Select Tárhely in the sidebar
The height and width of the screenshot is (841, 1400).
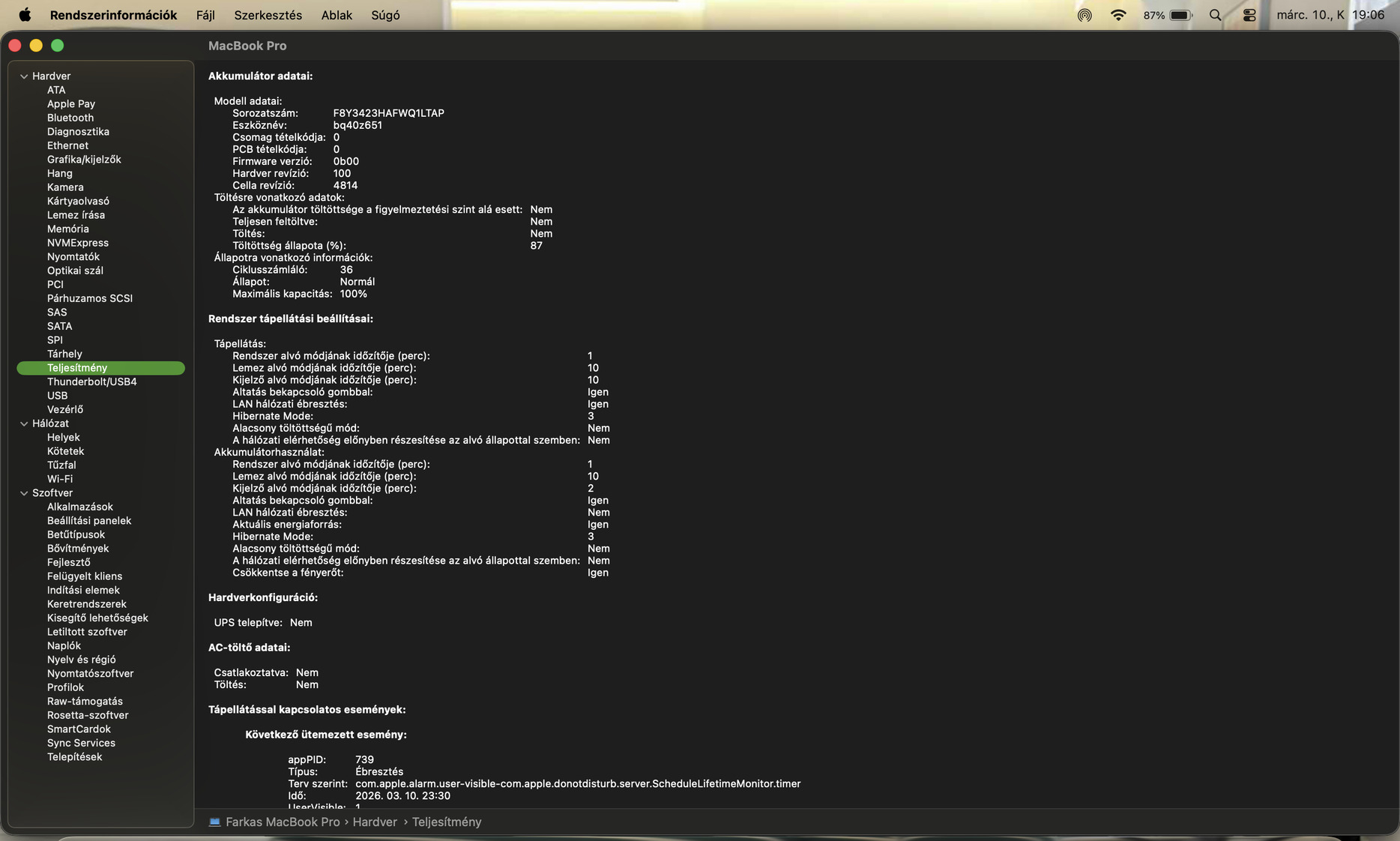(64, 354)
